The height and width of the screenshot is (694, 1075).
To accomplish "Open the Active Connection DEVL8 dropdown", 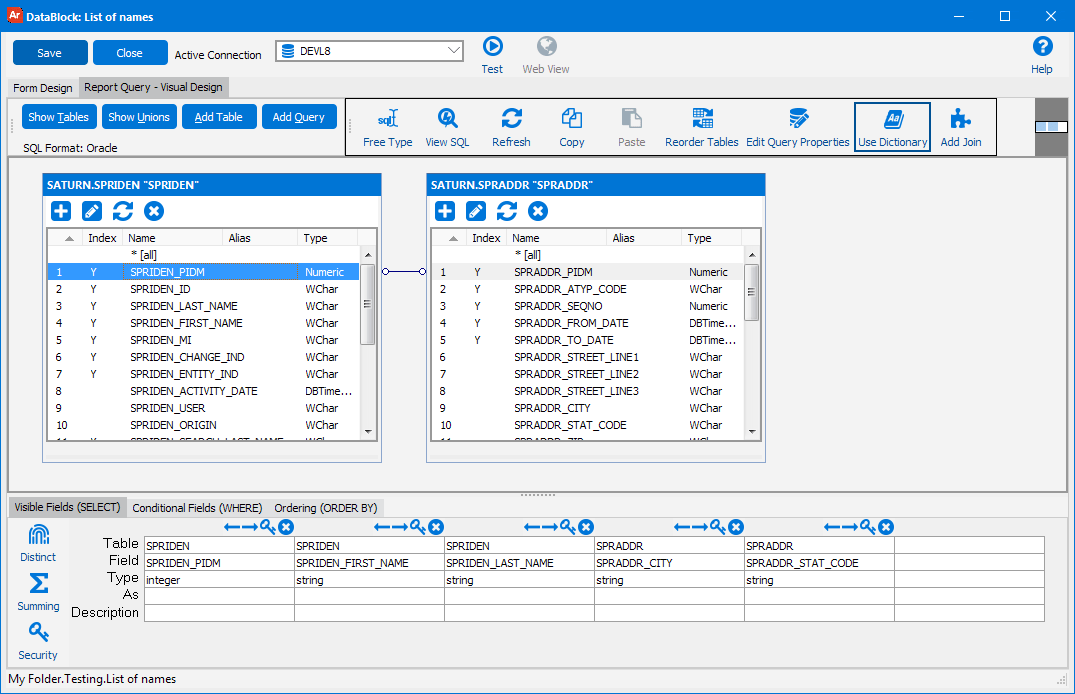I will pos(370,51).
